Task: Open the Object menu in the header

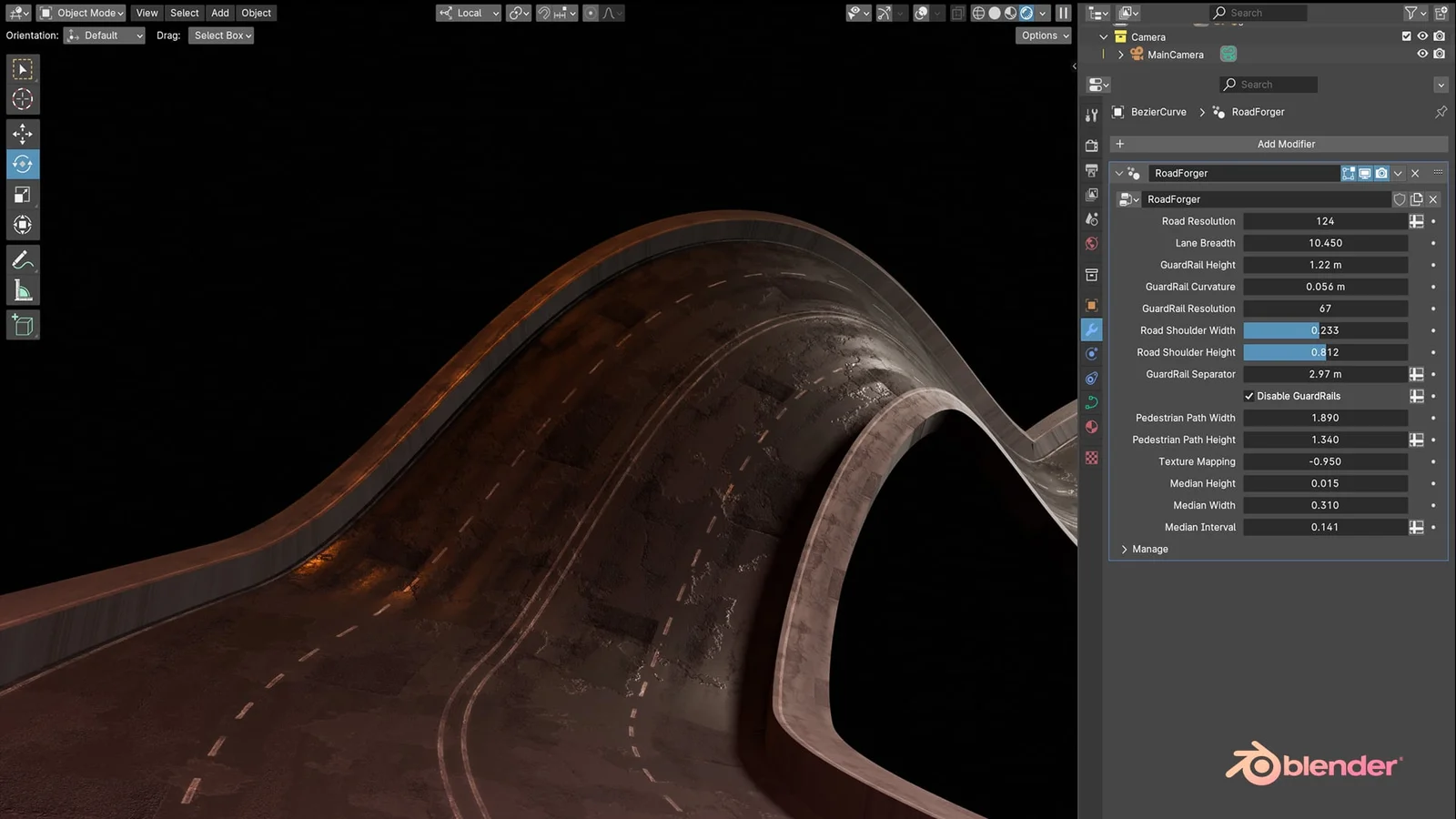Action: (x=256, y=13)
